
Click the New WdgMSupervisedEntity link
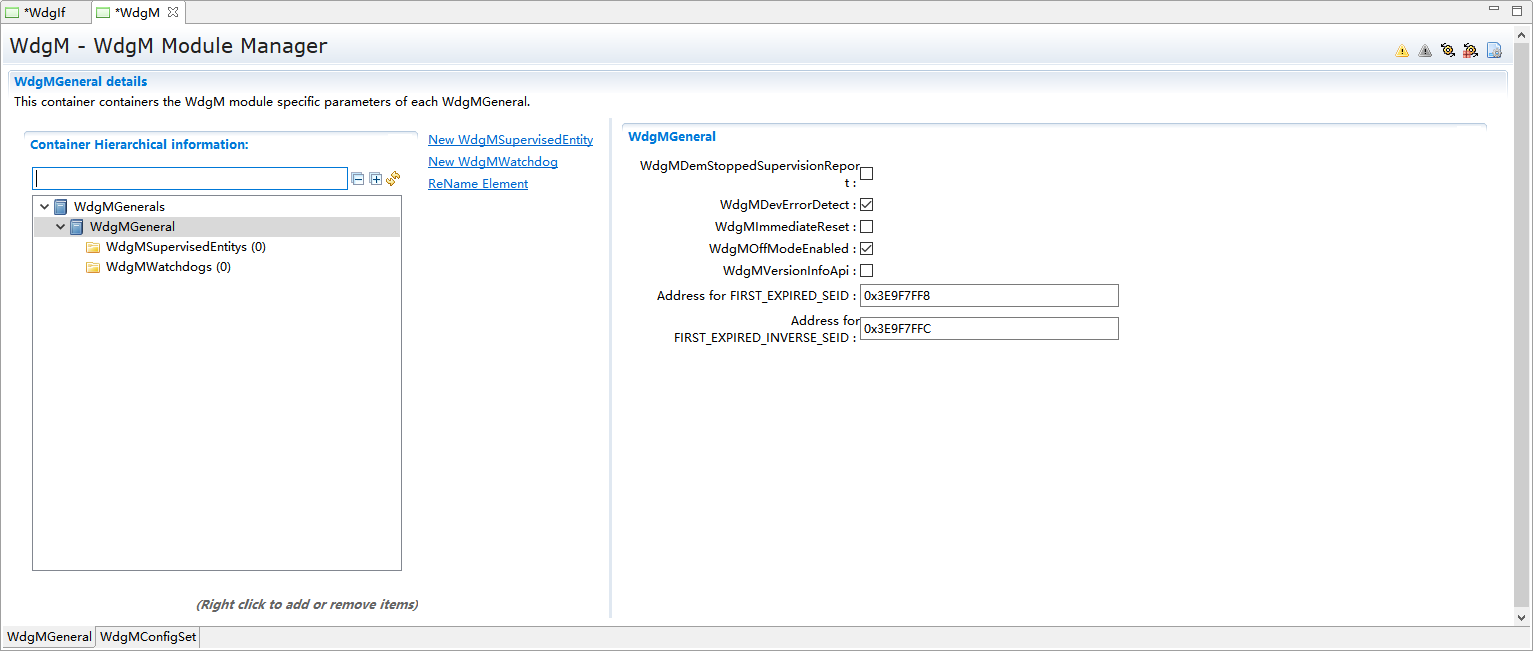[x=510, y=140]
